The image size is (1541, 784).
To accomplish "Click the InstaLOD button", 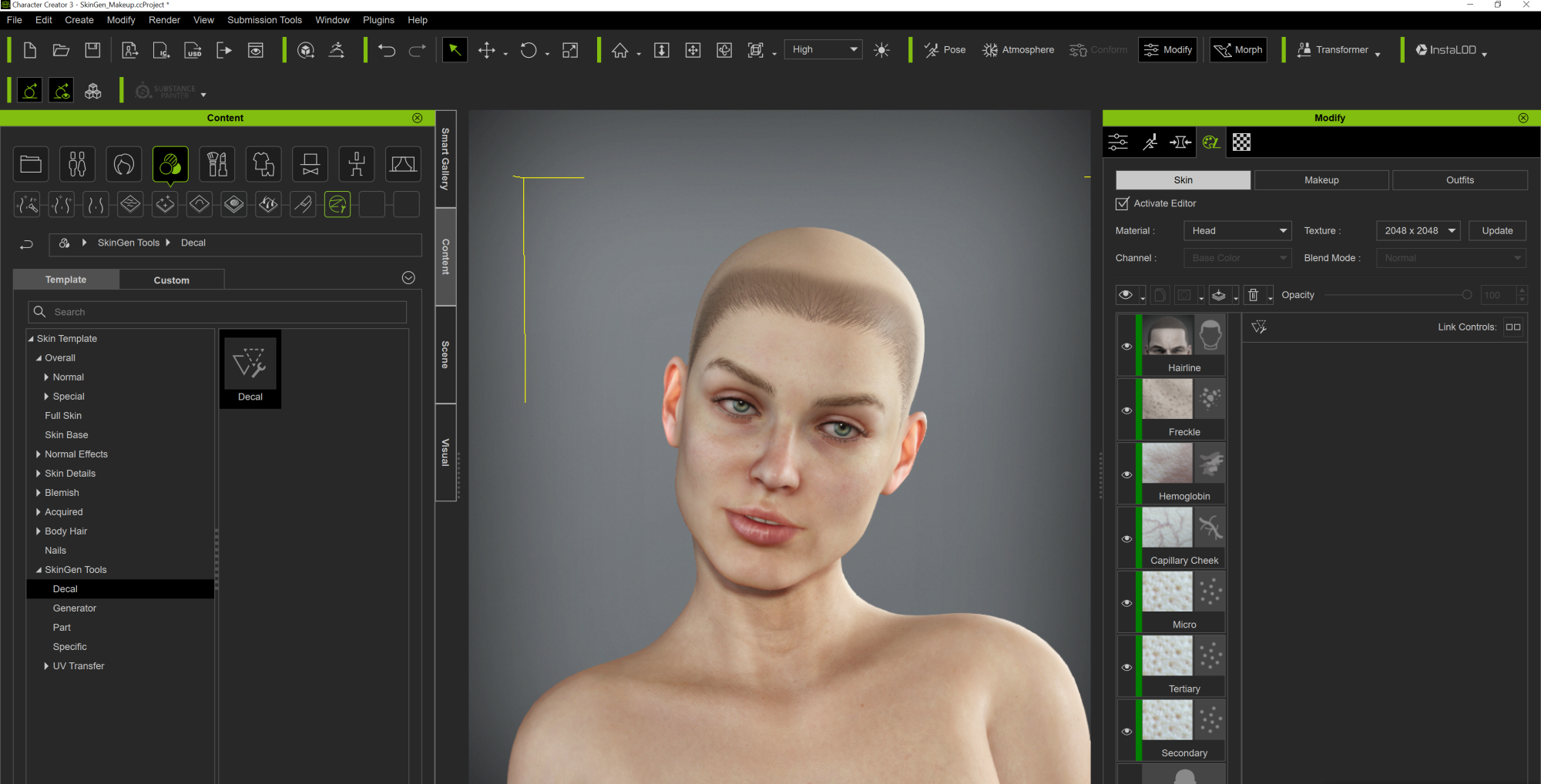I will click(x=1446, y=50).
